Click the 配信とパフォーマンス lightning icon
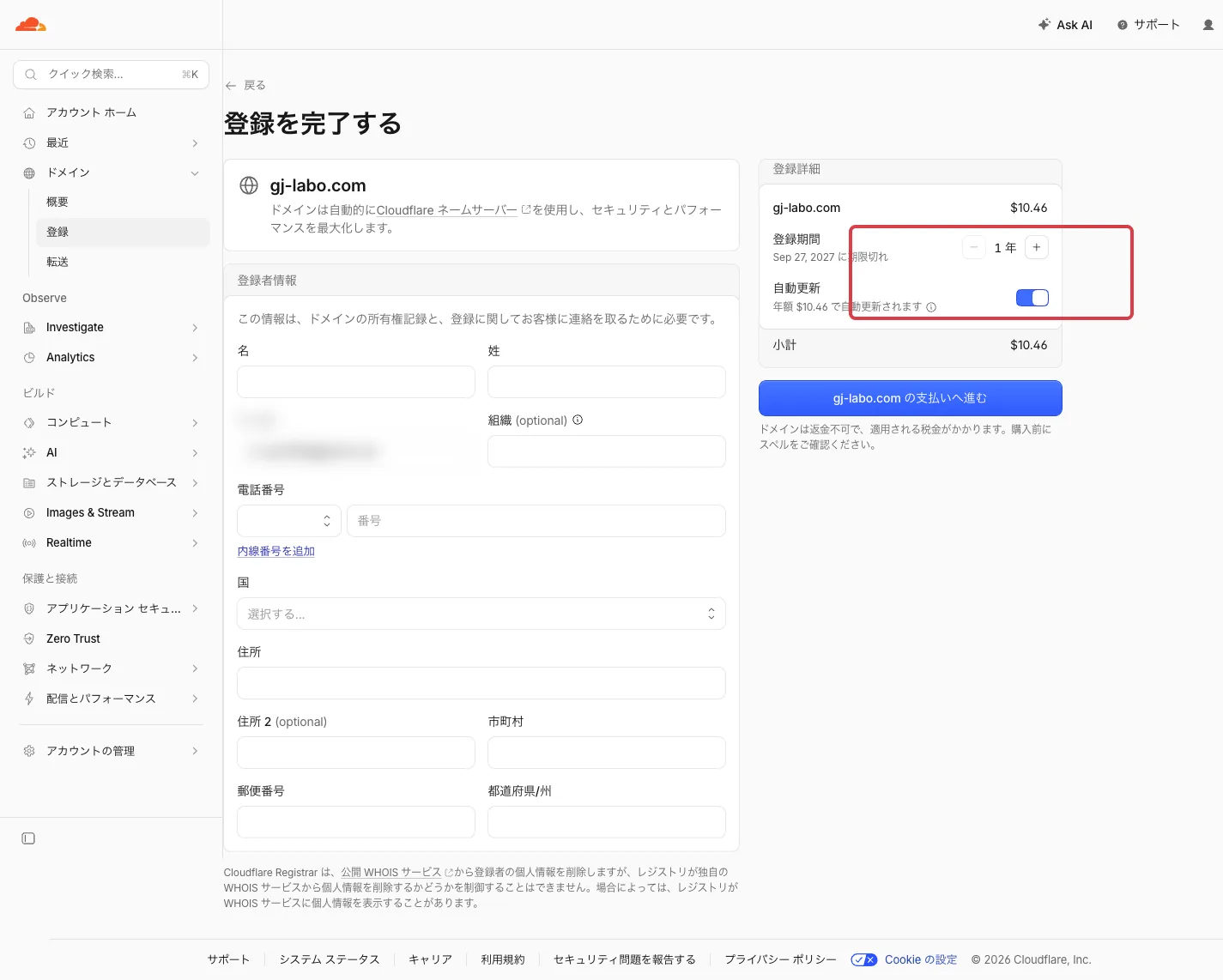The width and height of the screenshot is (1223, 980). pos(29,699)
